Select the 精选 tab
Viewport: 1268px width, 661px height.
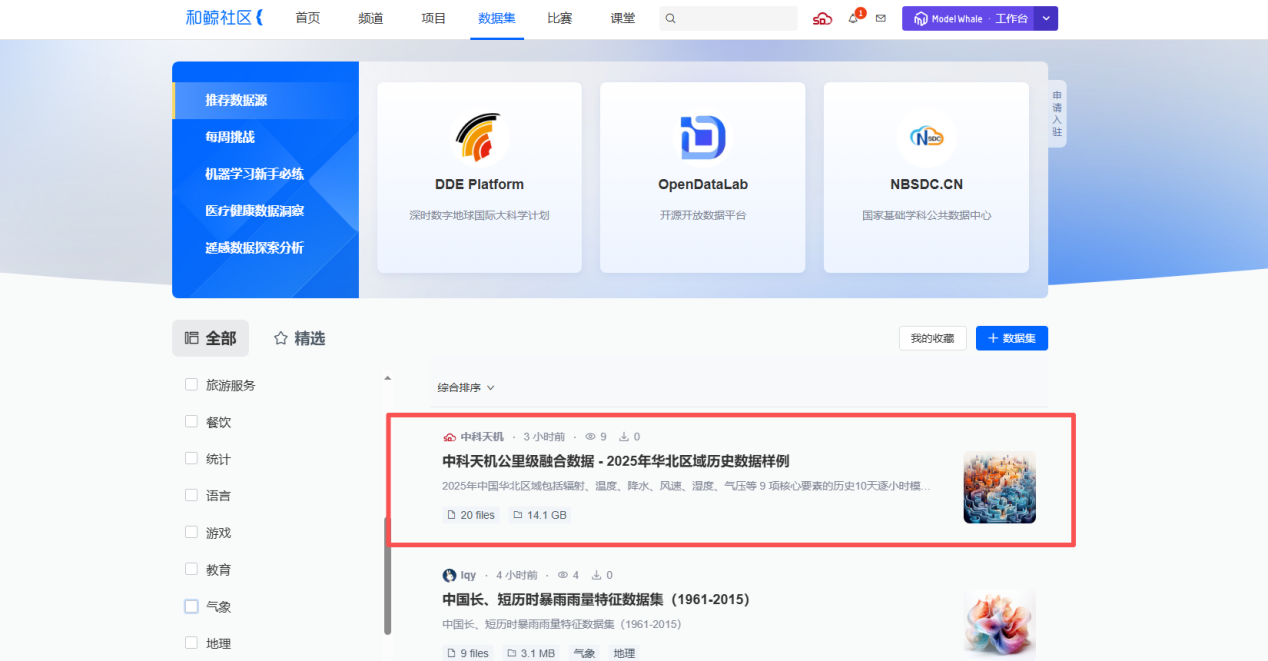tap(300, 339)
